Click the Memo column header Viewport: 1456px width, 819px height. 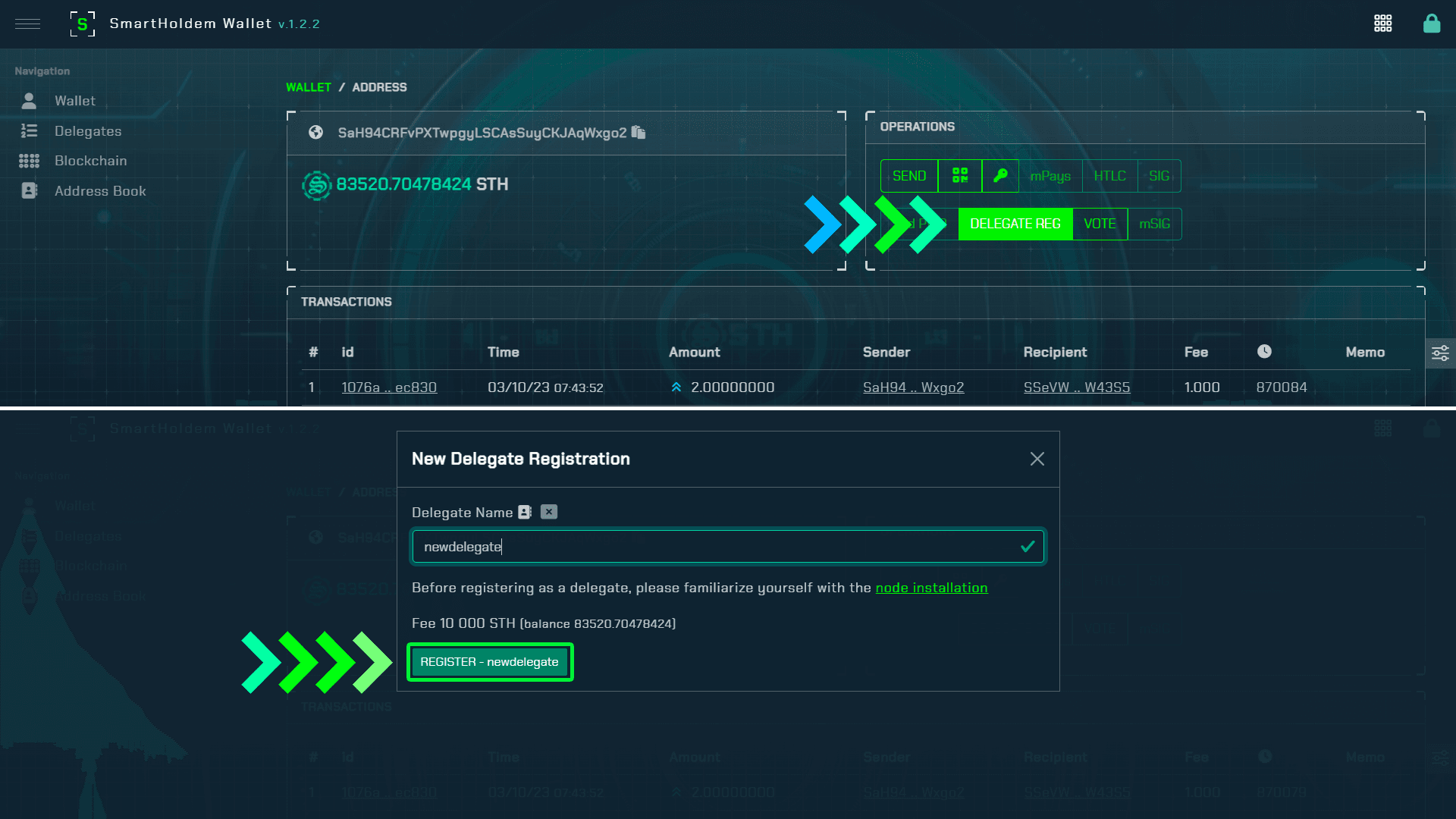click(1365, 352)
